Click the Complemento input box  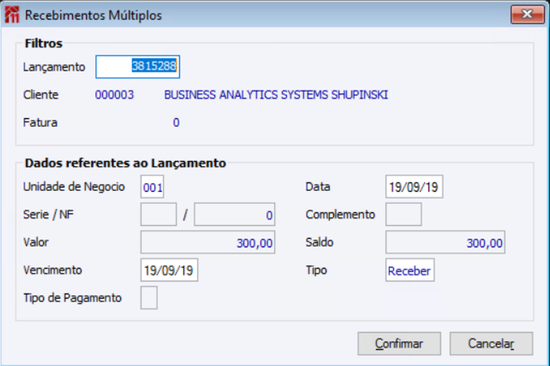tap(403, 214)
